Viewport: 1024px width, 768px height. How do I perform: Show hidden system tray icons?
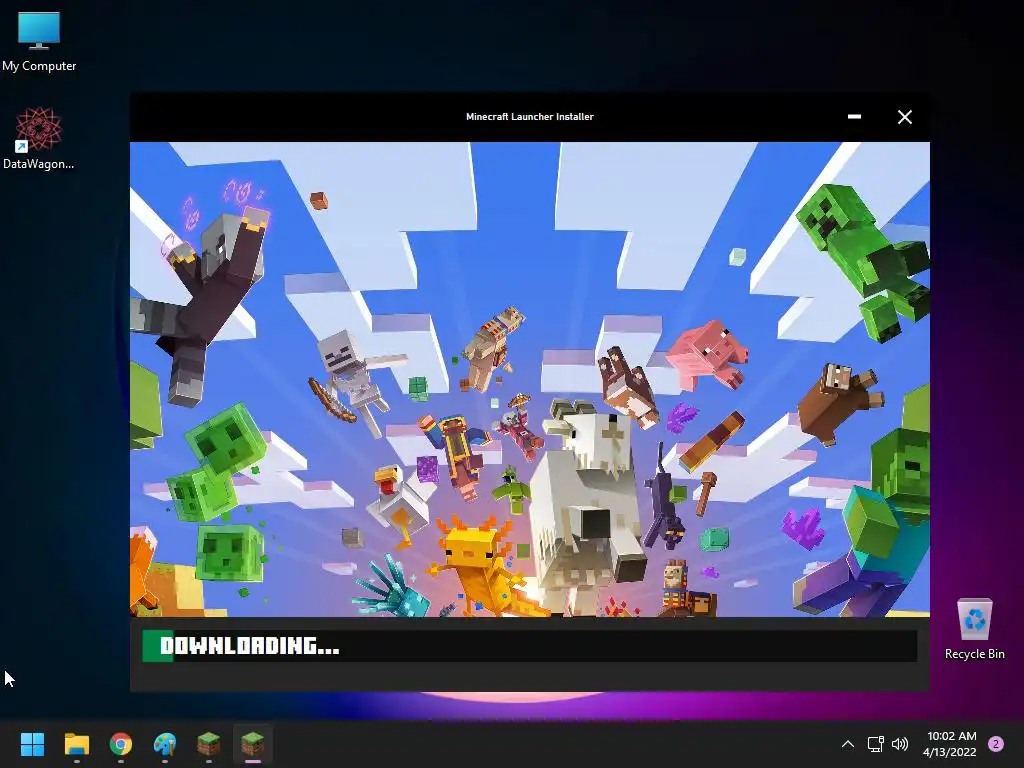coord(848,744)
